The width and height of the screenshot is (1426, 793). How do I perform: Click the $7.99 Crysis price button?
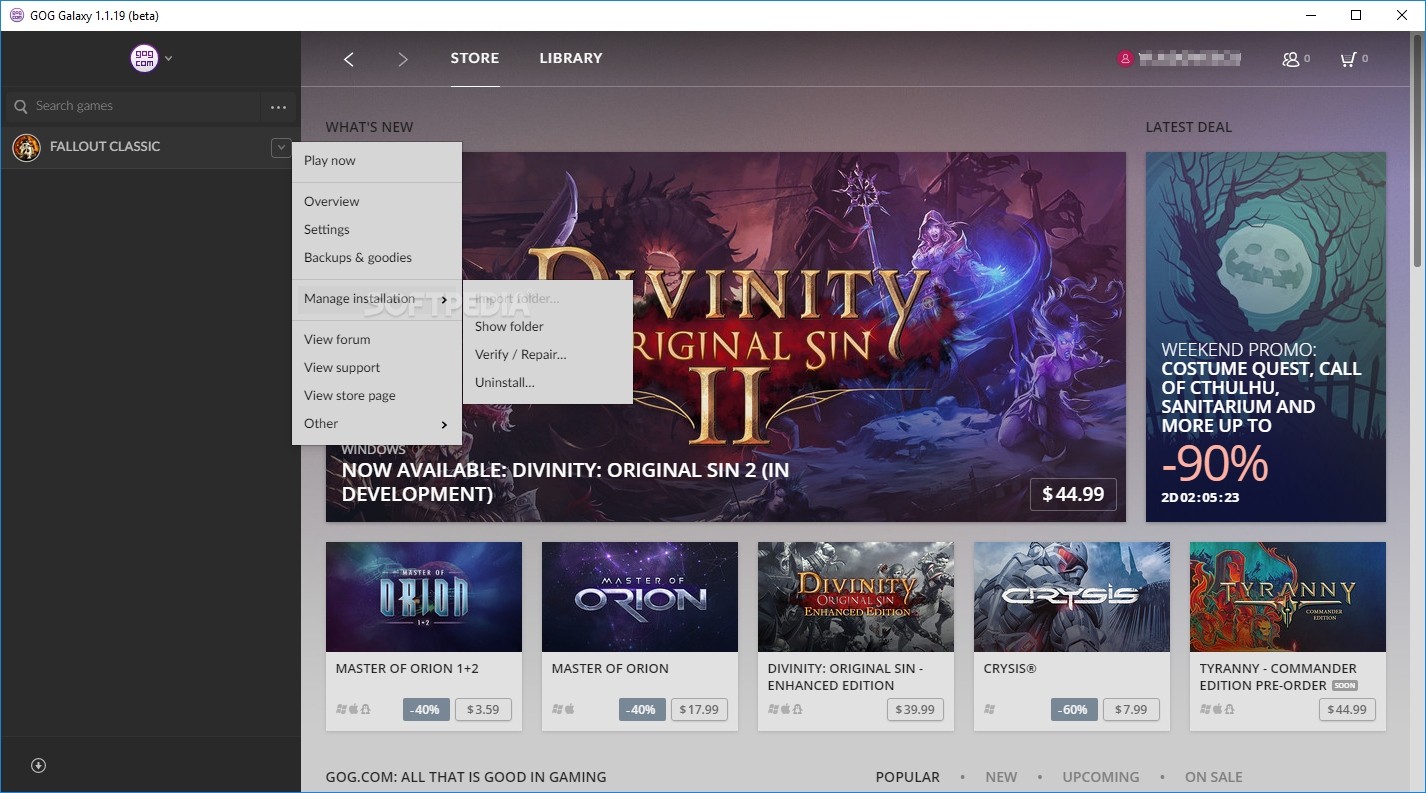click(x=1131, y=709)
